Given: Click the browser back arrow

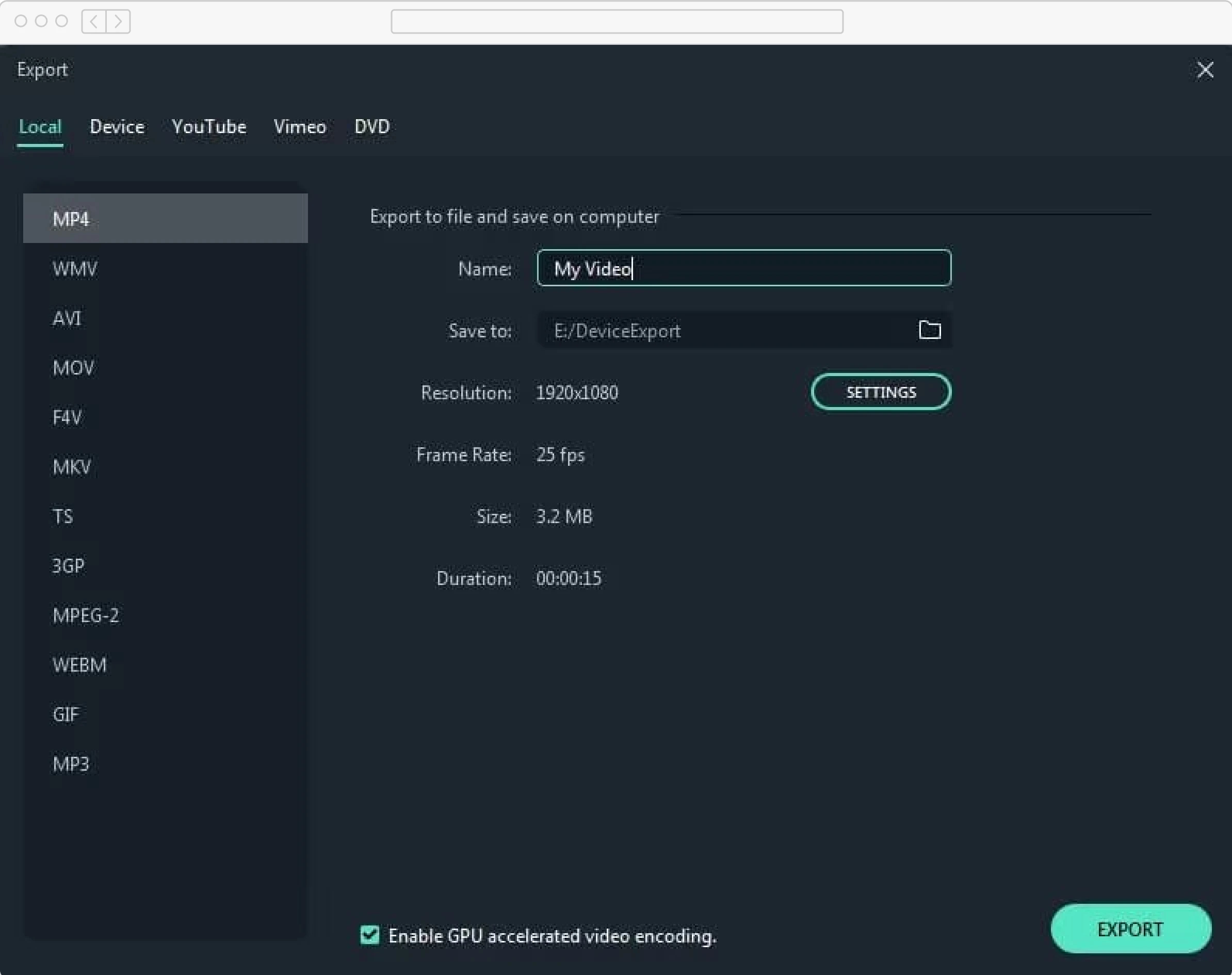Looking at the screenshot, I should [x=92, y=22].
